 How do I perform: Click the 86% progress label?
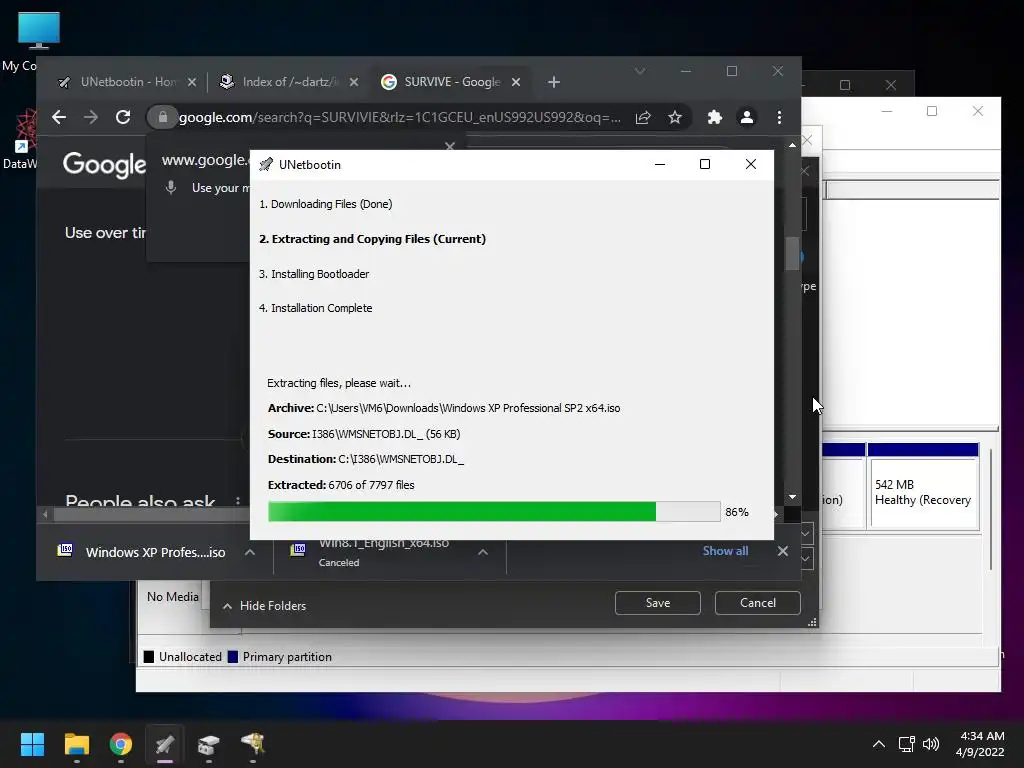[x=737, y=512]
